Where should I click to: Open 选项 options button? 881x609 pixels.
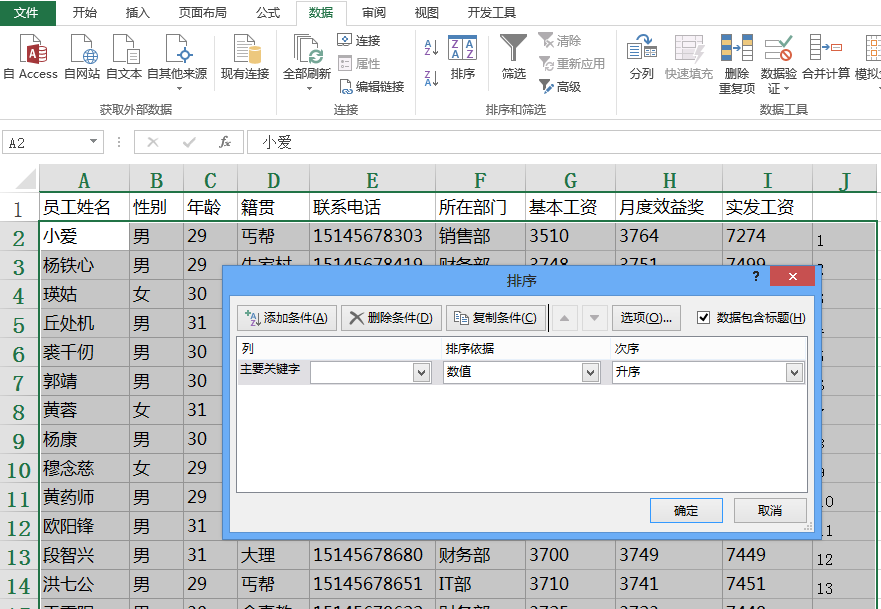(x=646, y=318)
